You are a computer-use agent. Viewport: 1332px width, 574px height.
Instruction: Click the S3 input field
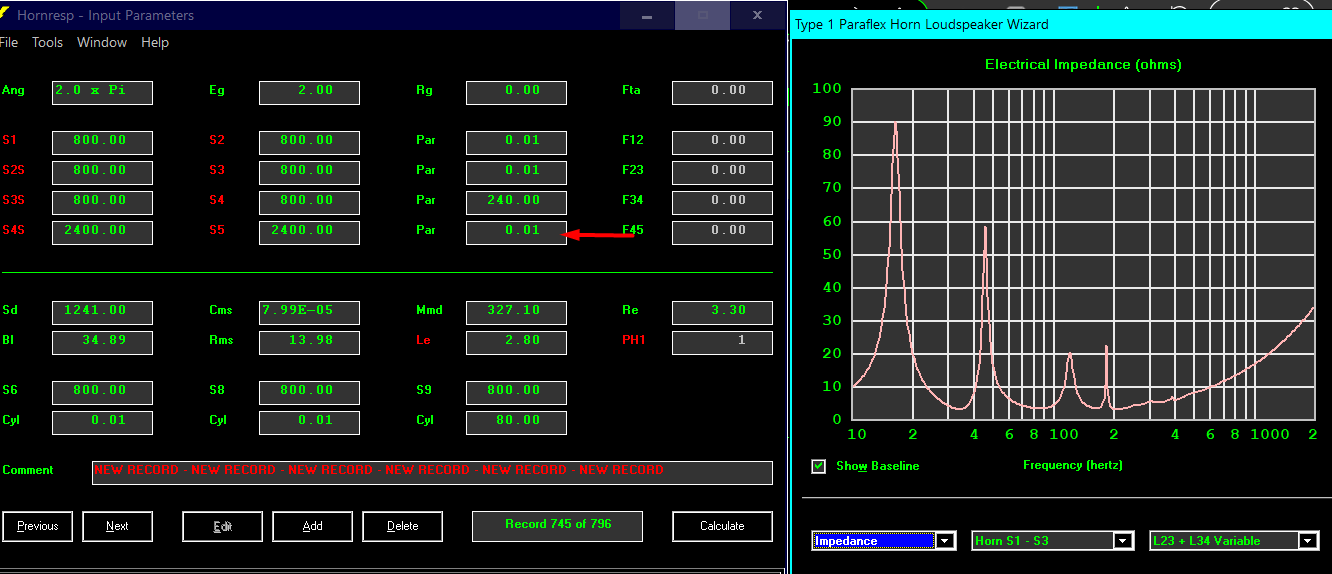[x=309, y=173]
